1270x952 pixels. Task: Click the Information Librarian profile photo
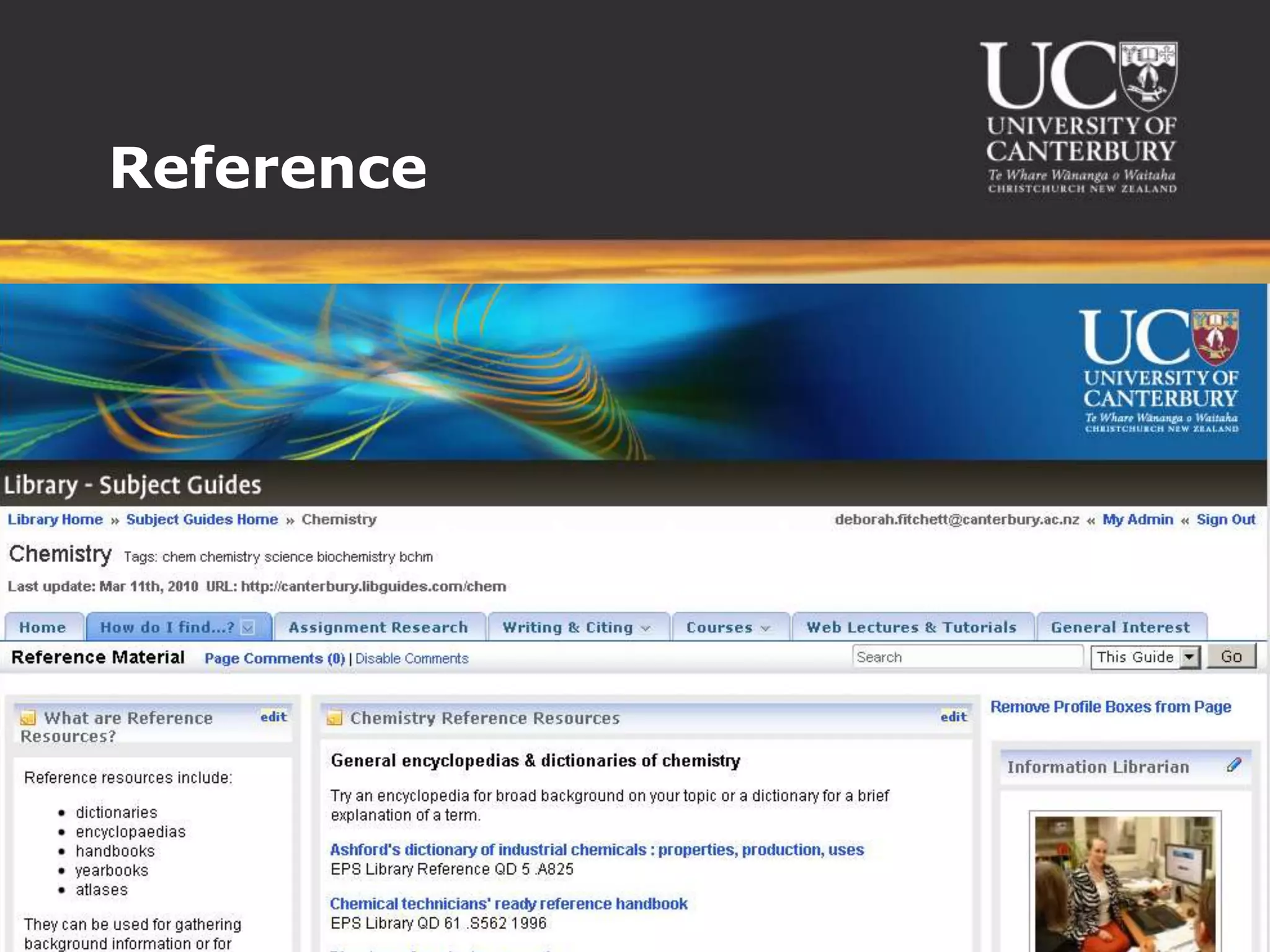pos(1125,883)
